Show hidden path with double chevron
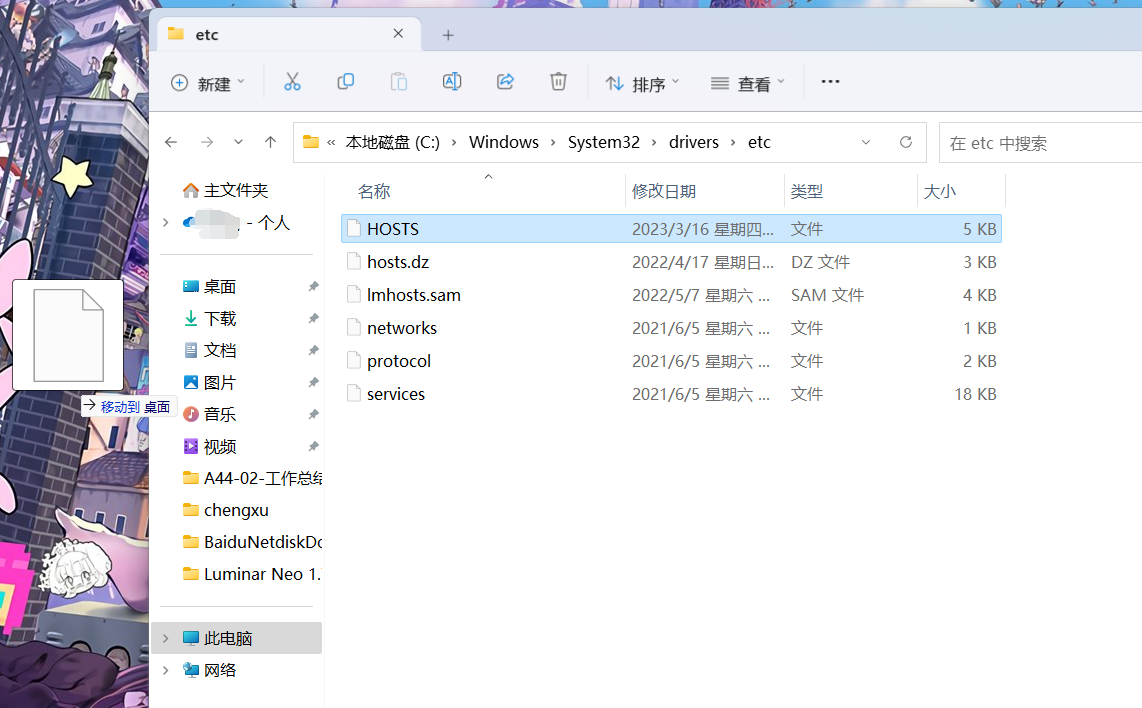Viewport: 1142px width, 708px height. (x=331, y=142)
